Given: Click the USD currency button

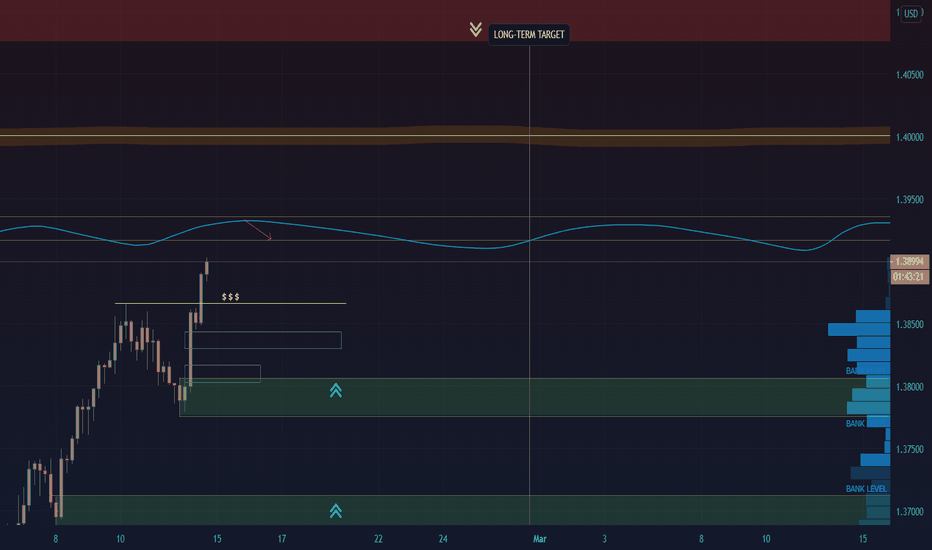Looking at the screenshot, I should pos(911,14).
